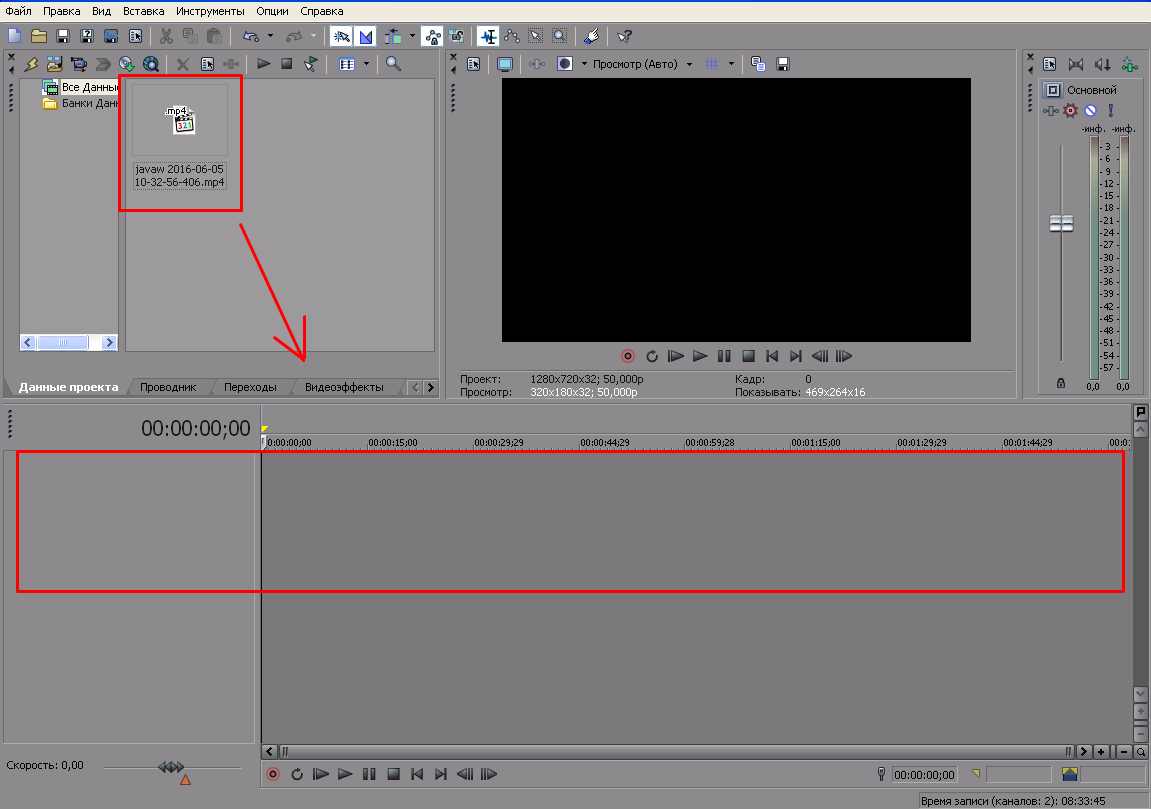Open a project via the folder icon

tap(39, 36)
